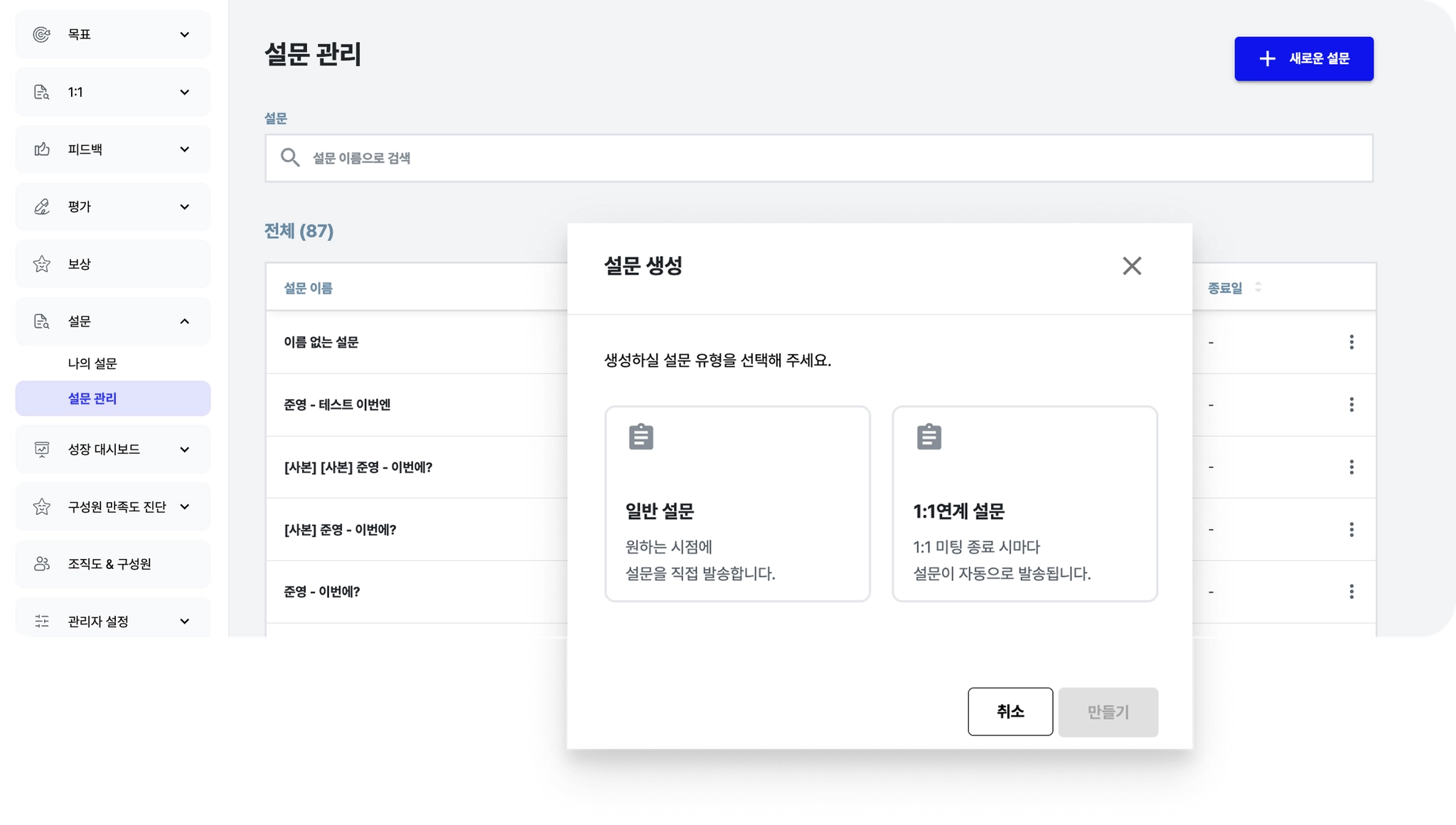Focus the 설문 이름으로 검색 search field
The height and width of the screenshot is (825, 1456).
[818, 158]
